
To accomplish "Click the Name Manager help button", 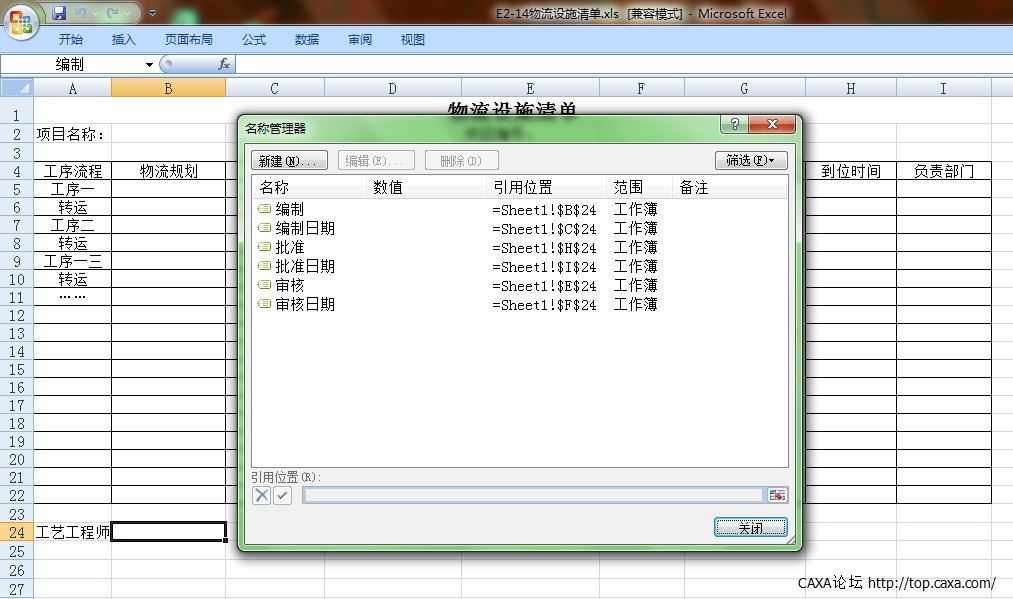I will (735, 124).
